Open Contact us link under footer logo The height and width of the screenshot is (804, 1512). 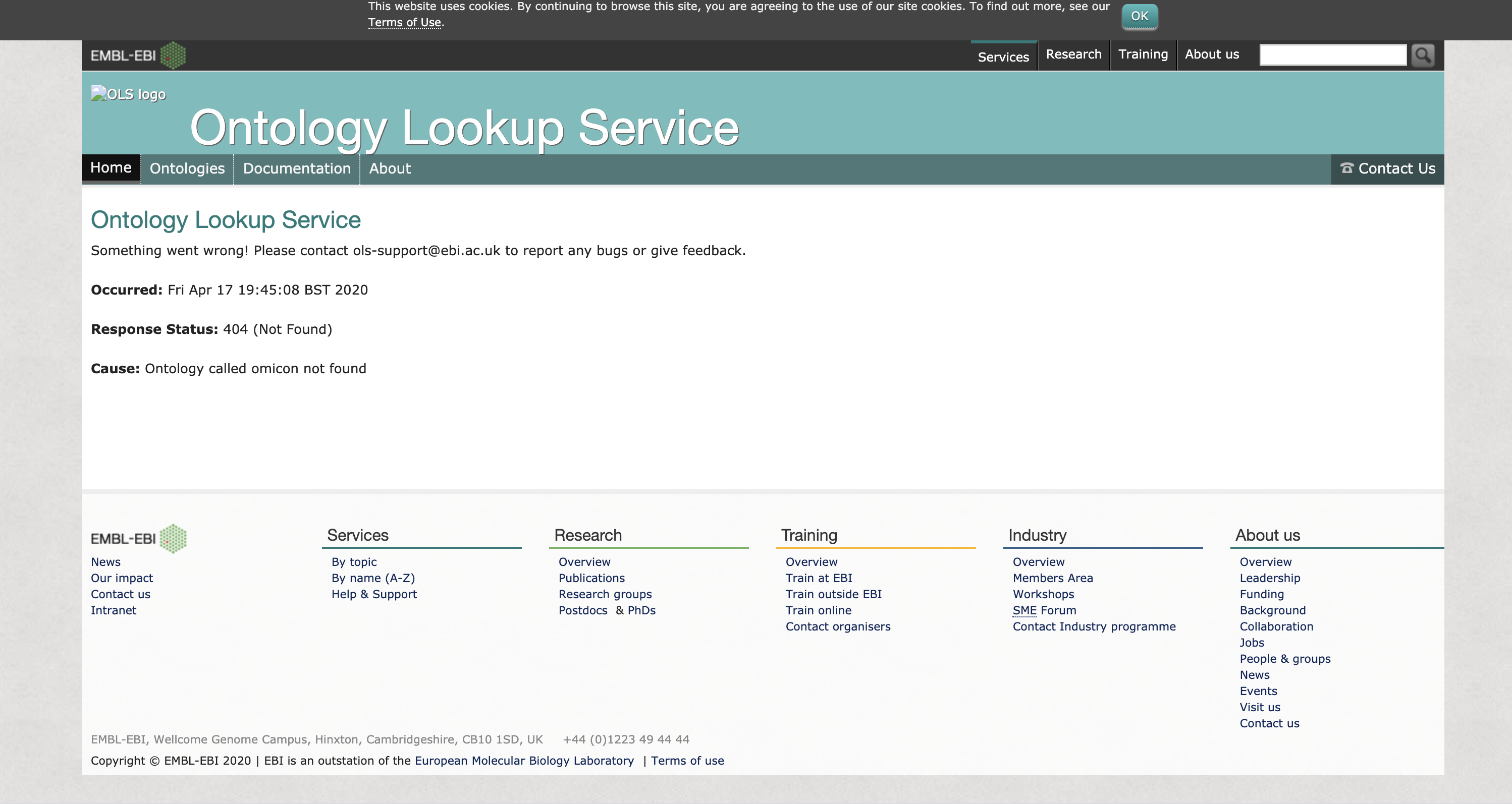click(120, 594)
